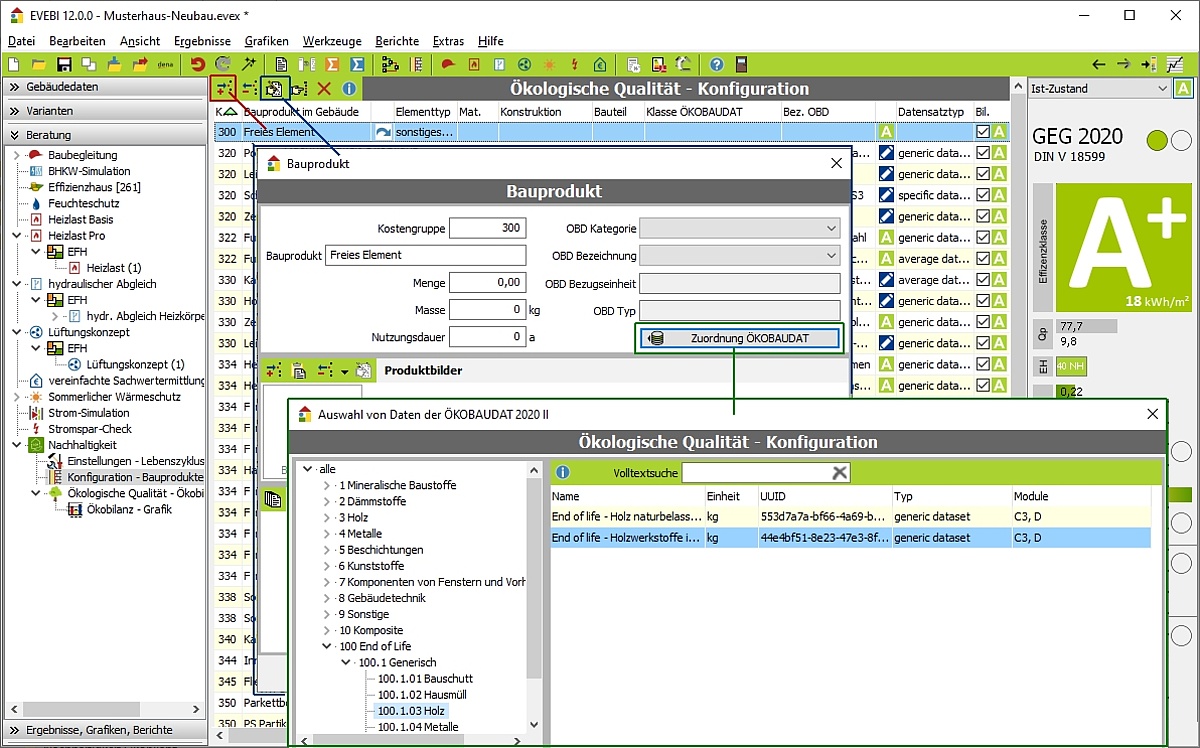
Task: Toggle Bil. checkbox in the second table row
Action: 983,153
